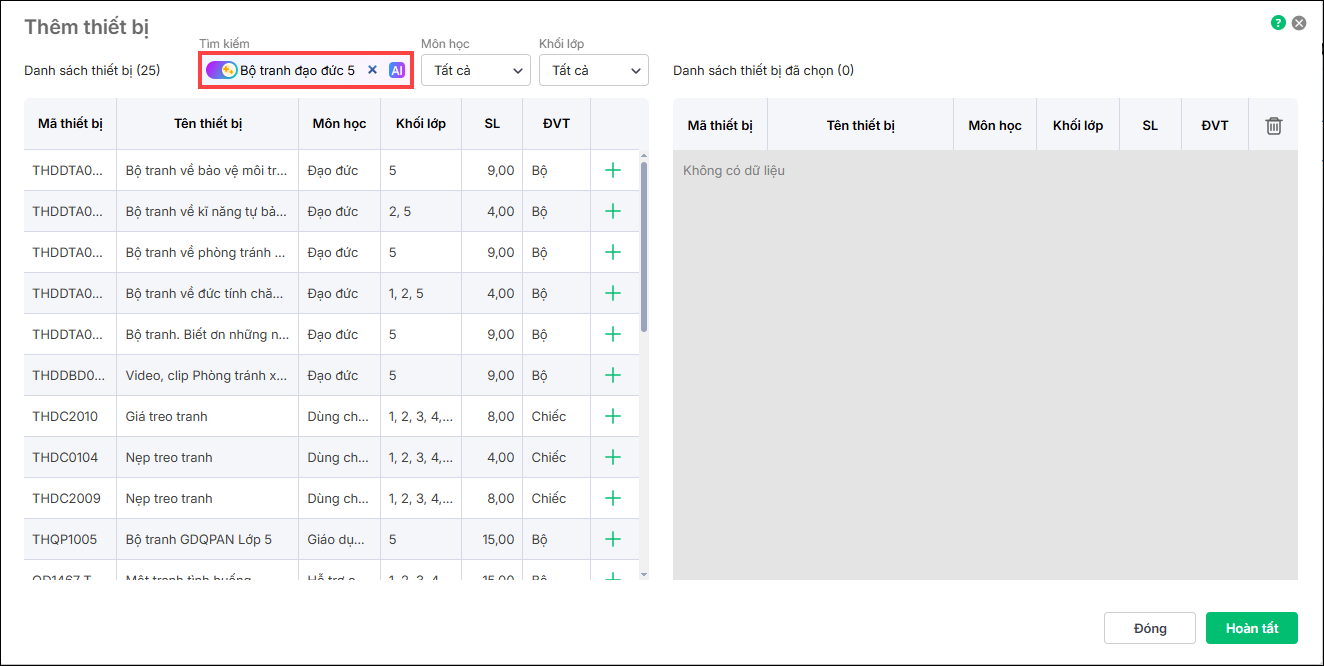Screen dimensions: 1324x666
Task: Add Bộ tranh về kĩ năng tự bảo vệ via plus
Action: (613, 212)
